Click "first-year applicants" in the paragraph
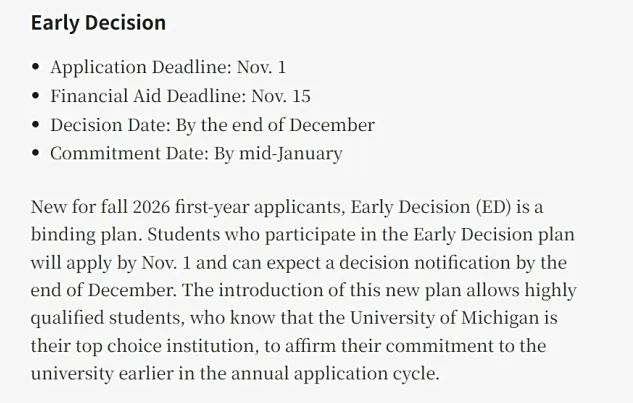The height and width of the screenshot is (403, 633). 260,208
